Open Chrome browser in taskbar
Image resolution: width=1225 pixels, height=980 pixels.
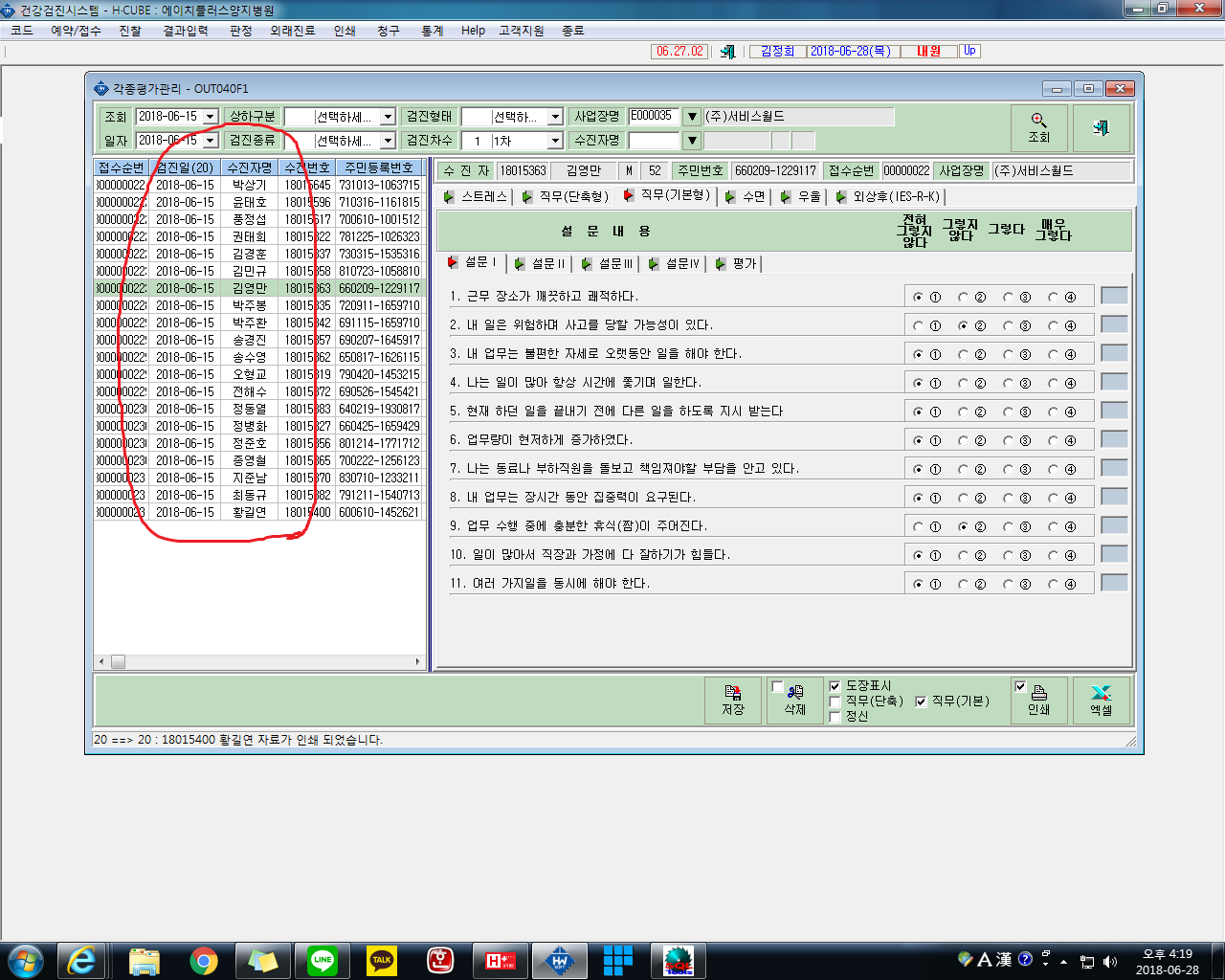coord(203,960)
